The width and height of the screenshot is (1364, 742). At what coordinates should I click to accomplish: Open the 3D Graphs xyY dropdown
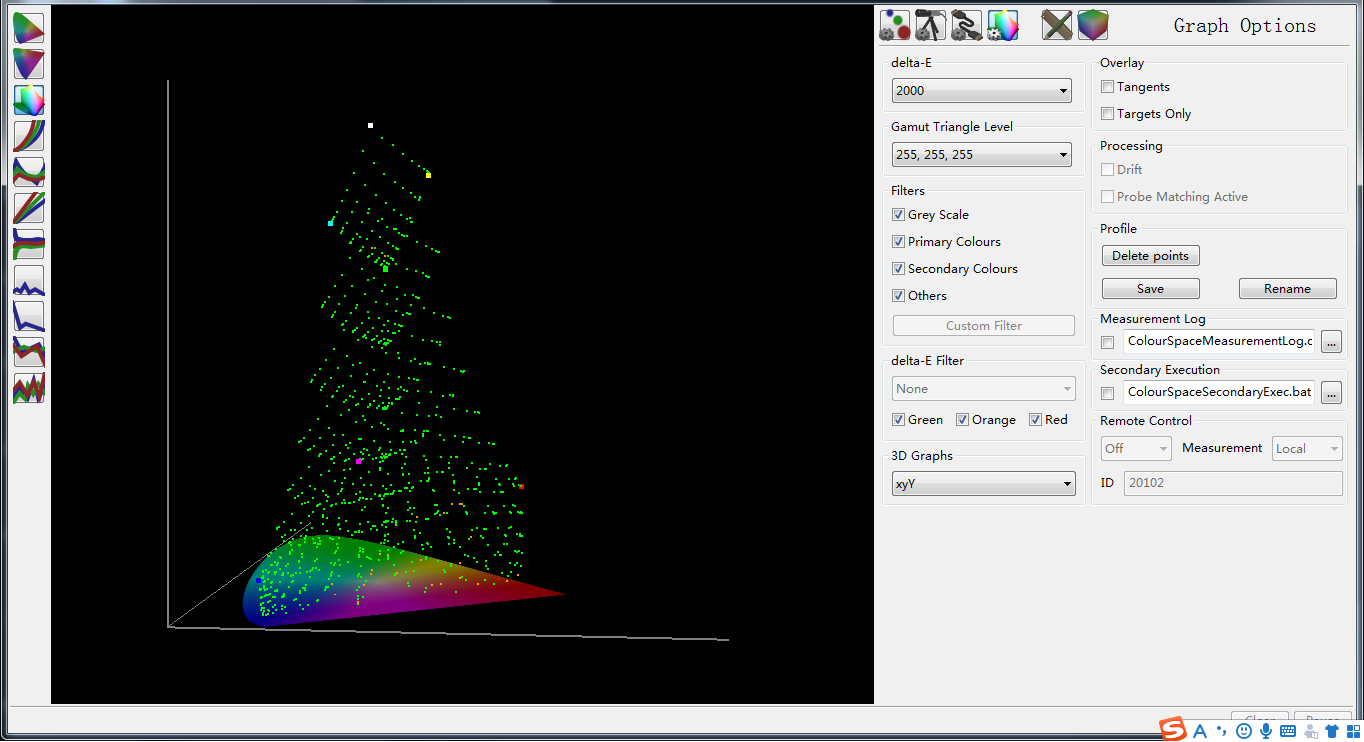click(x=983, y=484)
